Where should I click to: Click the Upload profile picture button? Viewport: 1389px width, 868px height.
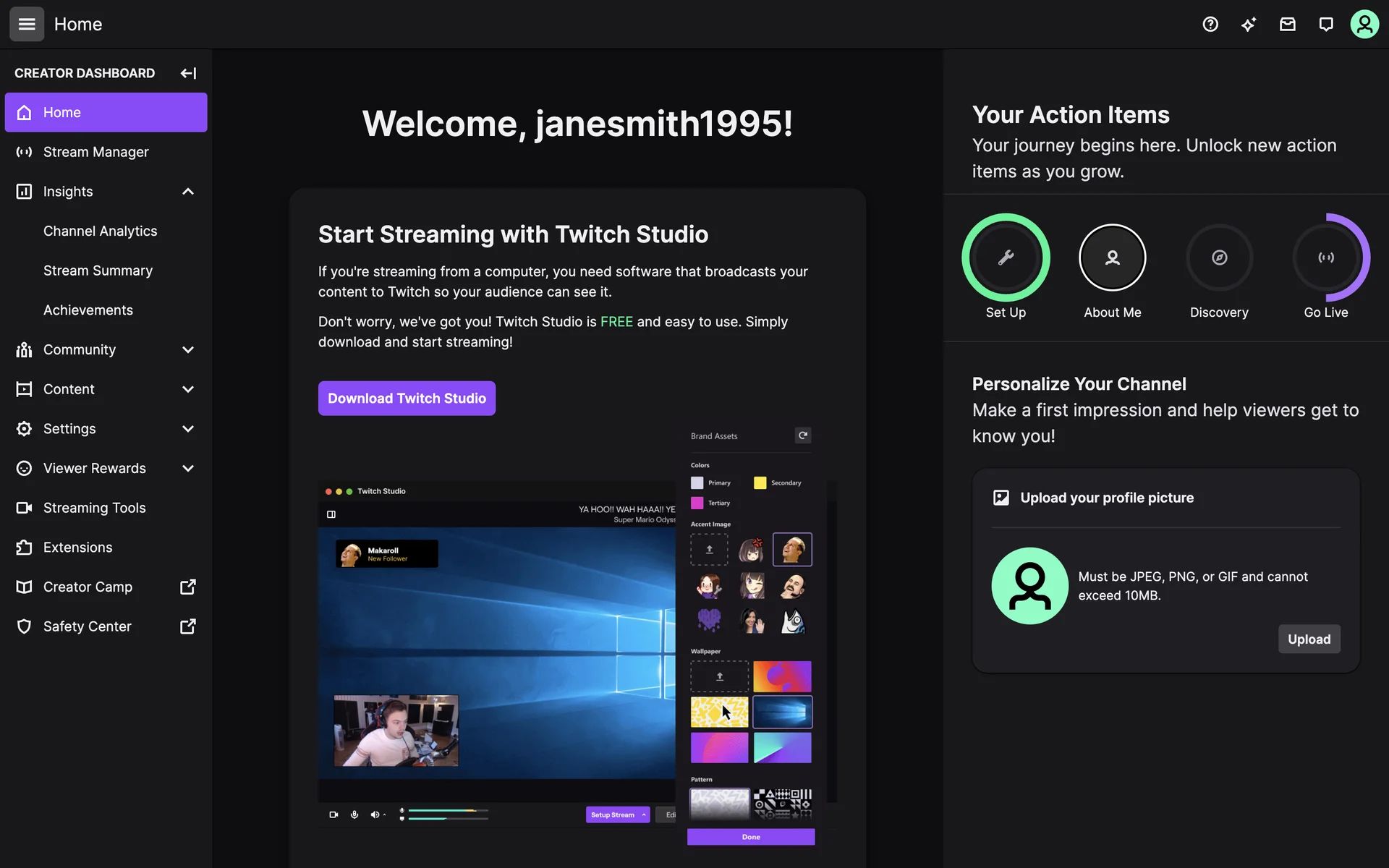click(1309, 639)
